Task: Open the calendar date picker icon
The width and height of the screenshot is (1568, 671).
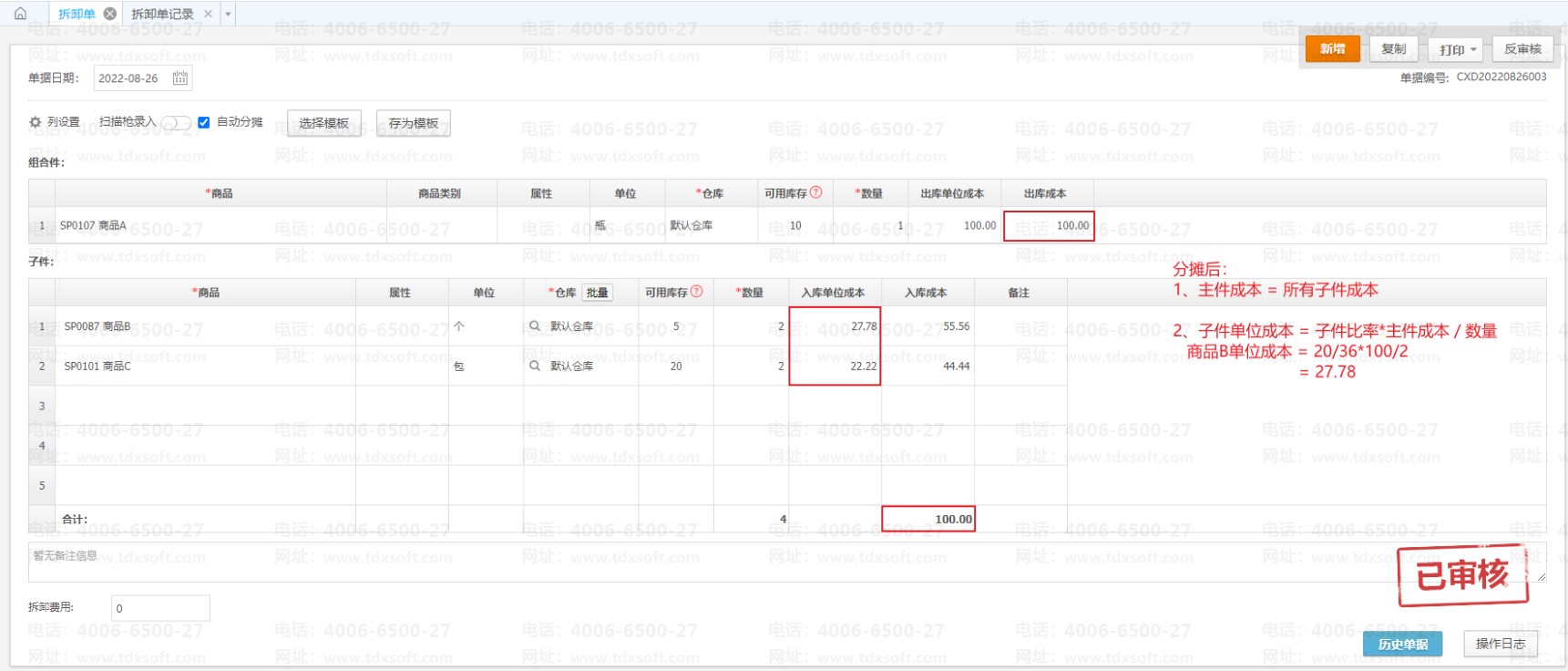Action: [180, 78]
